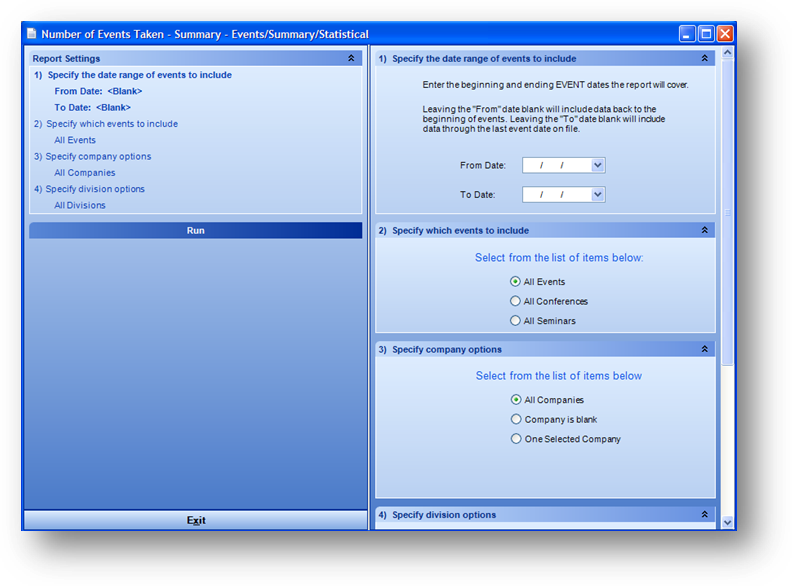Click the scroll down arrow of right panel
The image size is (792, 586).
(727, 522)
